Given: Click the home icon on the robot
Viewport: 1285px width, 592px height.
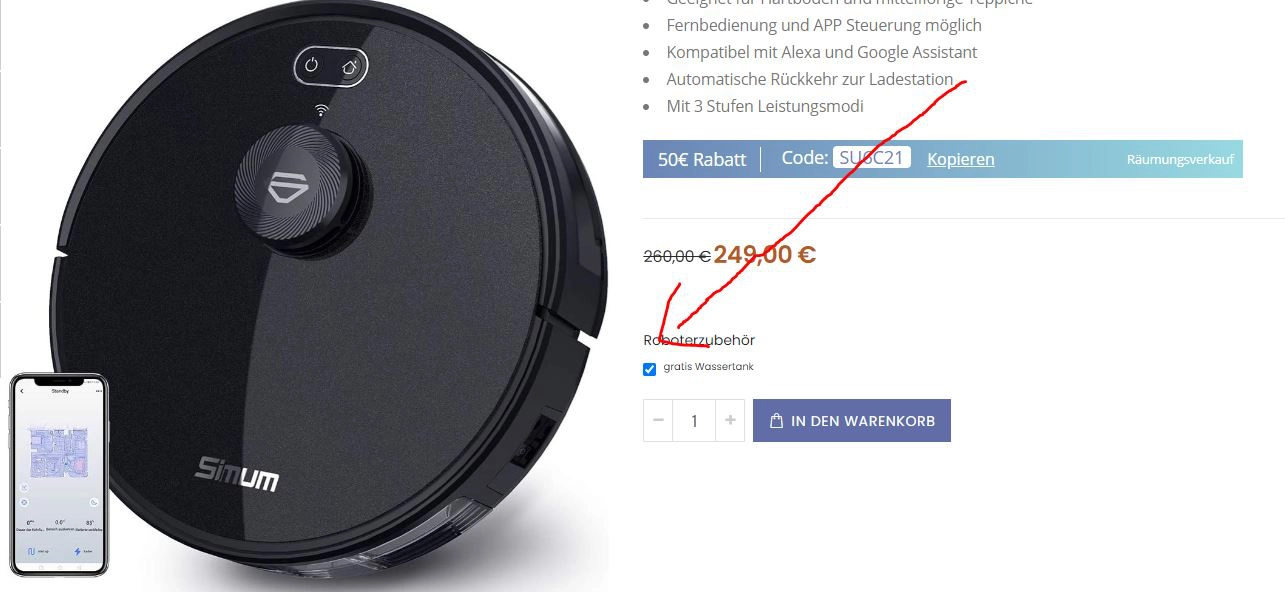Looking at the screenshot, I should (349, 67).
